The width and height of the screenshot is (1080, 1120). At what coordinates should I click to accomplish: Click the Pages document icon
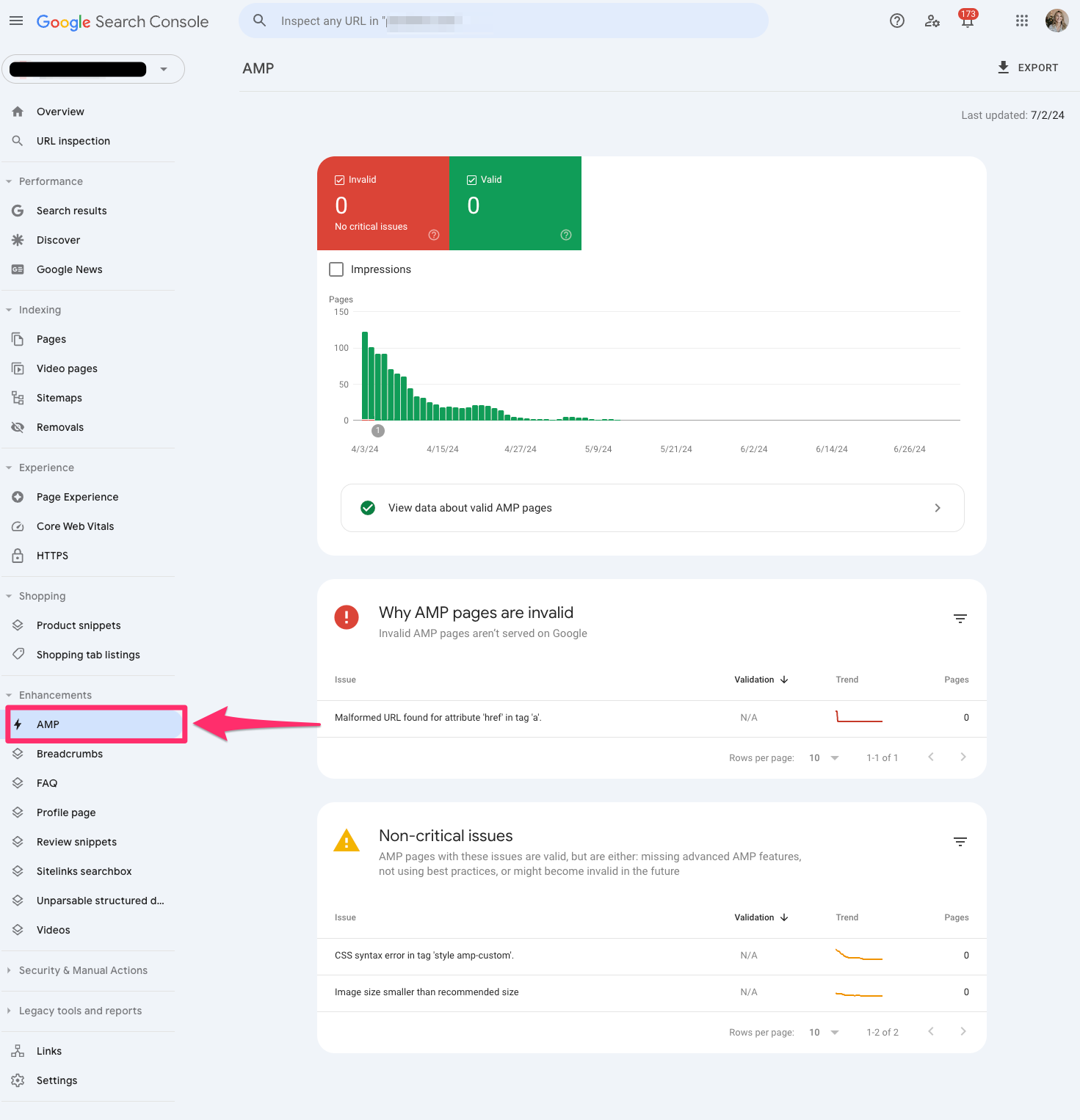tap(18, 339)
